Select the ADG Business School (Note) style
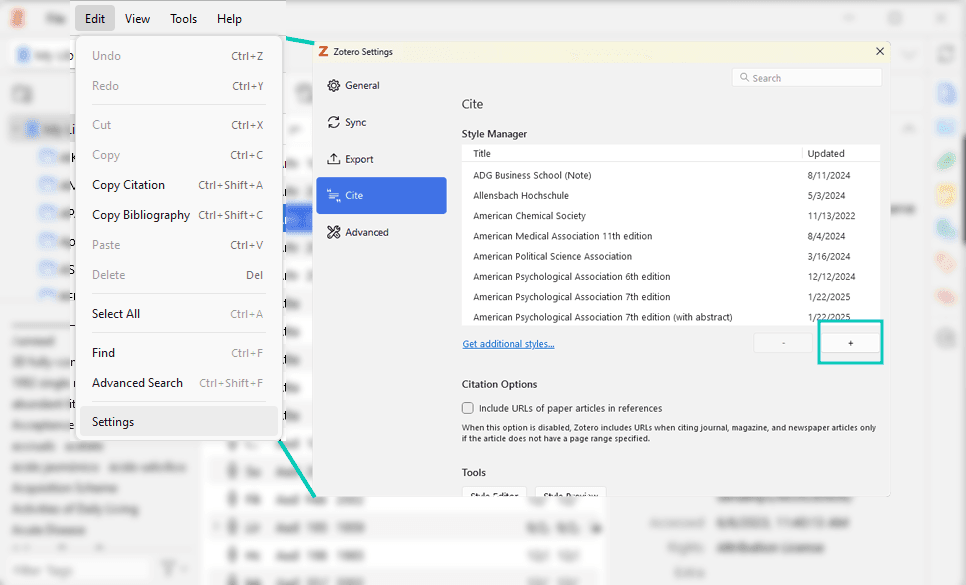The height and width of the screenshot is (585, 966). coord(671,176)
